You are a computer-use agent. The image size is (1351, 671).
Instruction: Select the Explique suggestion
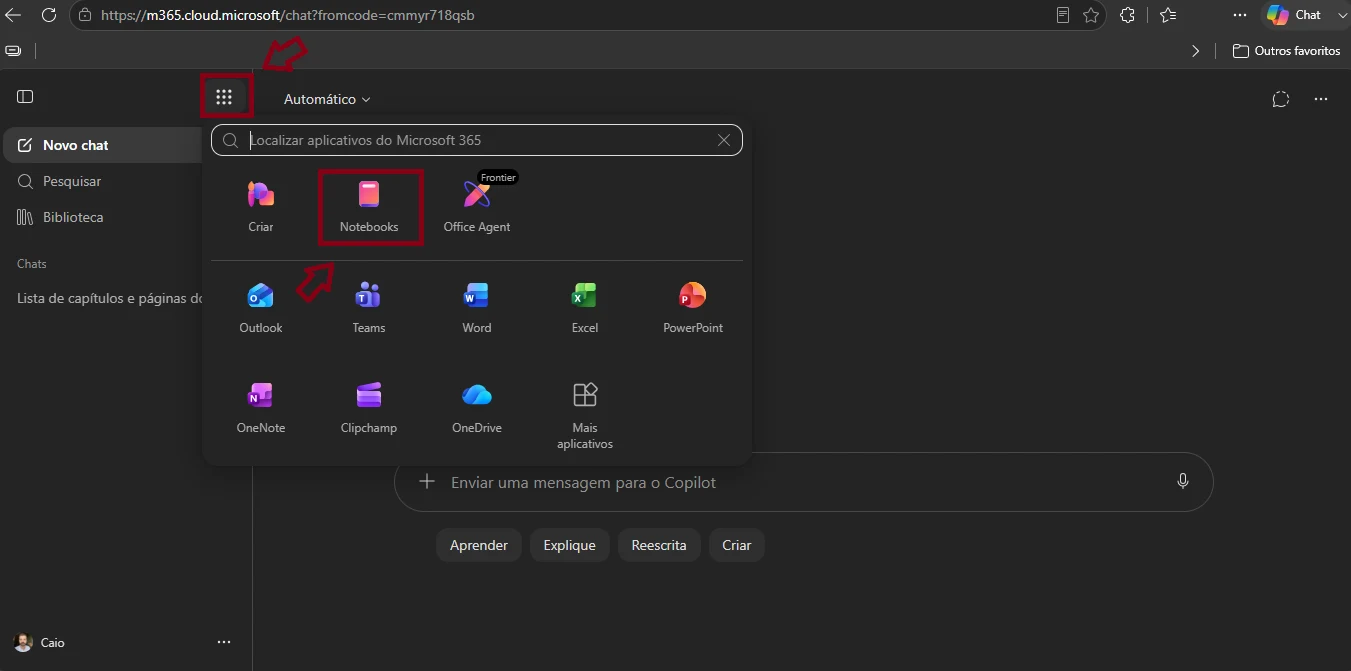[x=570, y=545]
